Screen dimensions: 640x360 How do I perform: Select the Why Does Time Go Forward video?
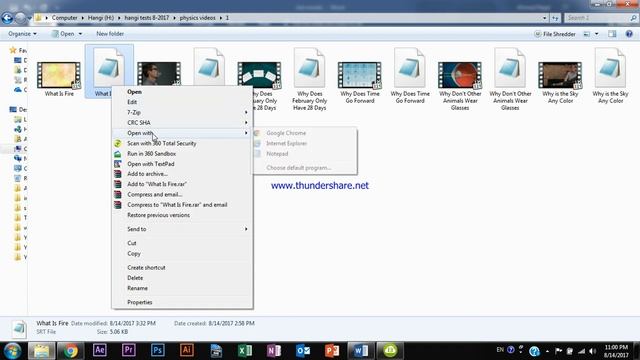coord(360,75)
